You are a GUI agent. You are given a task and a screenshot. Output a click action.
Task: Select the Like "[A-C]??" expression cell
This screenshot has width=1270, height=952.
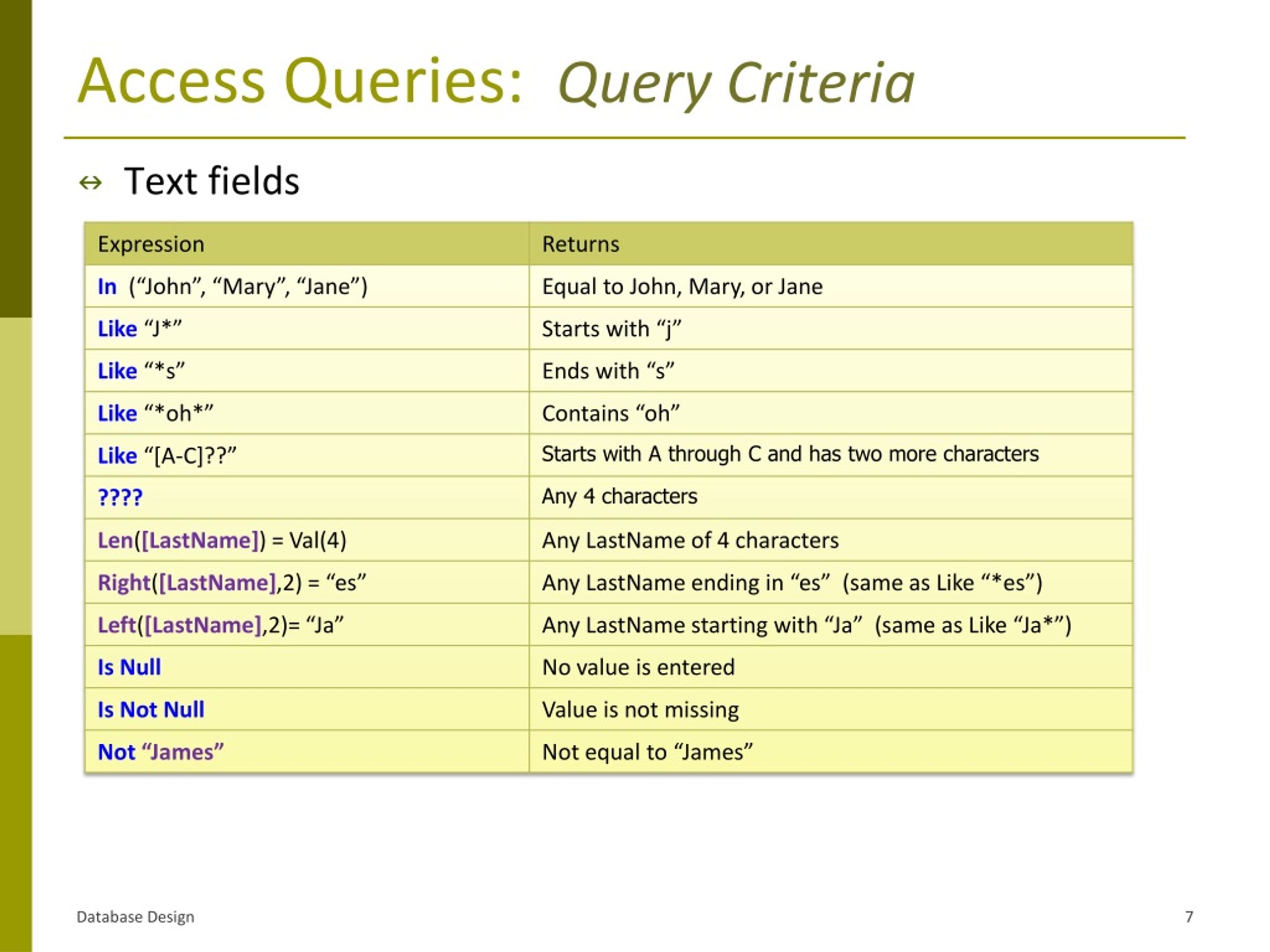coord(307,456)
